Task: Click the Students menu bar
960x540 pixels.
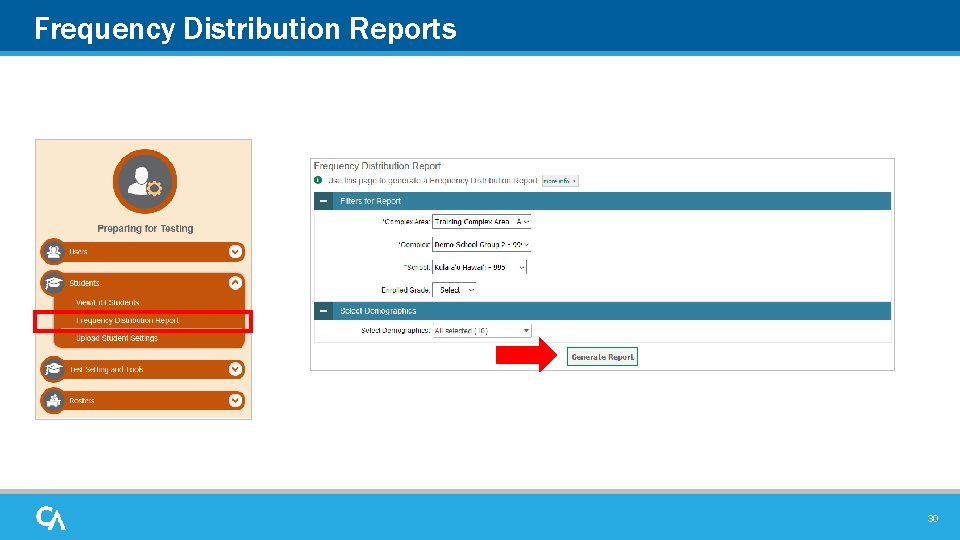Action: 143,283
